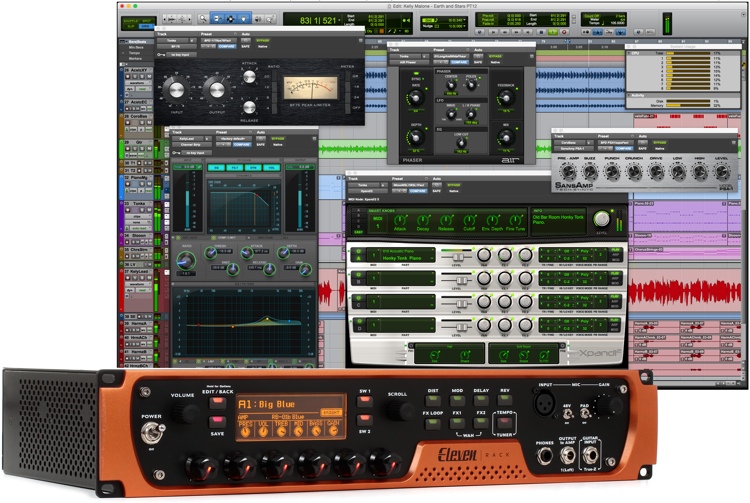Toggle the metronome click icon

[x=597, y=32]
